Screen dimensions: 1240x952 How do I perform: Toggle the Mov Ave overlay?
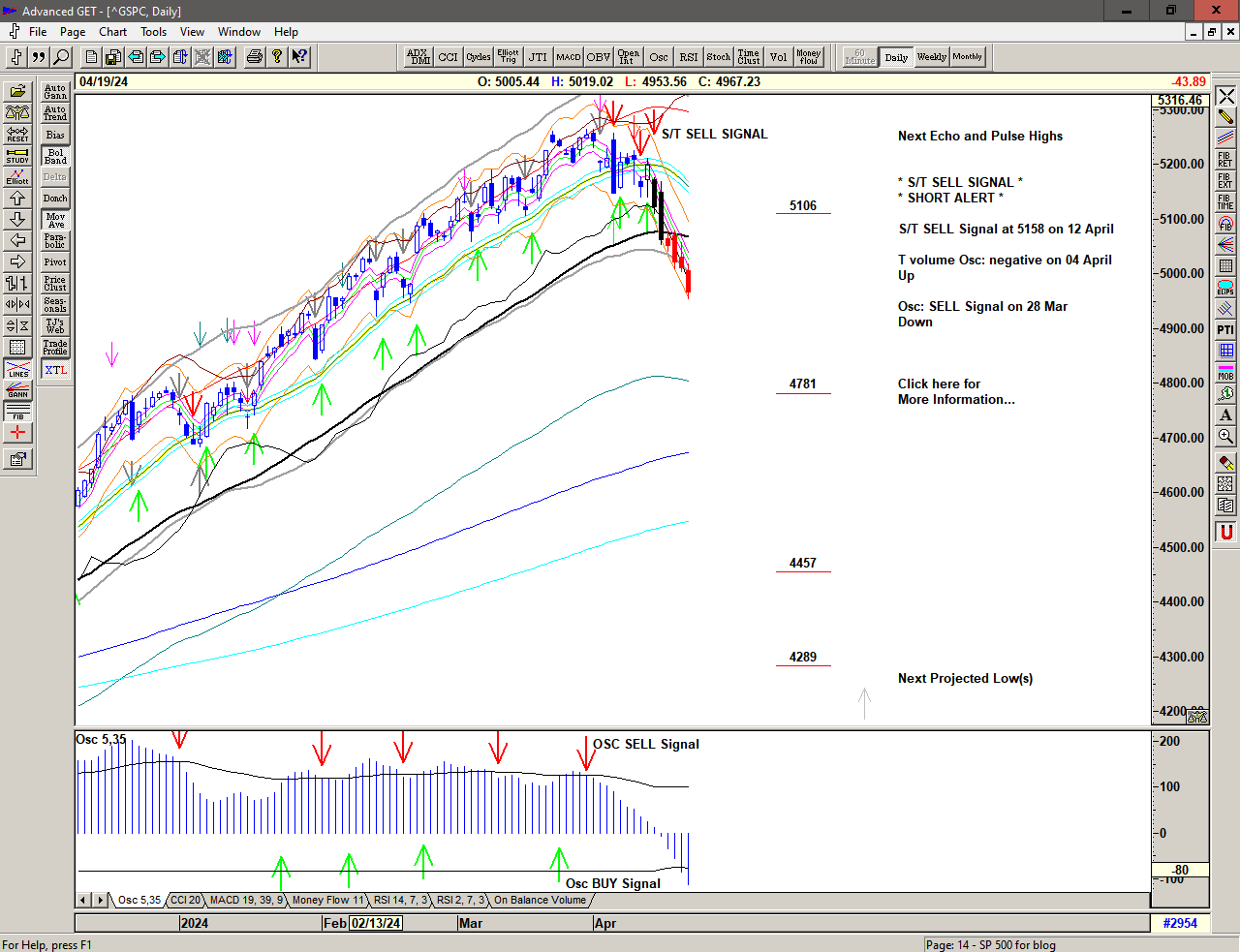[55, 220]
